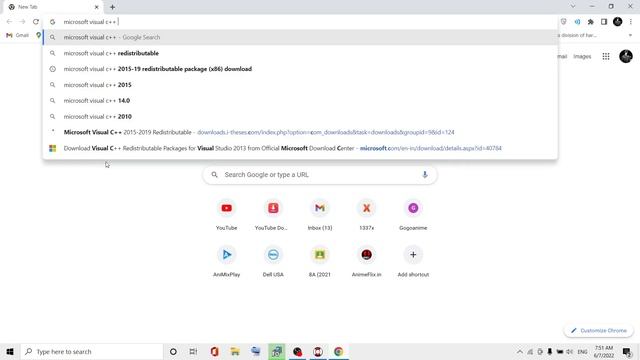Open the Windows Start menu
The width and height of the screenshot is (640, 360).
(x=10, y=351)
